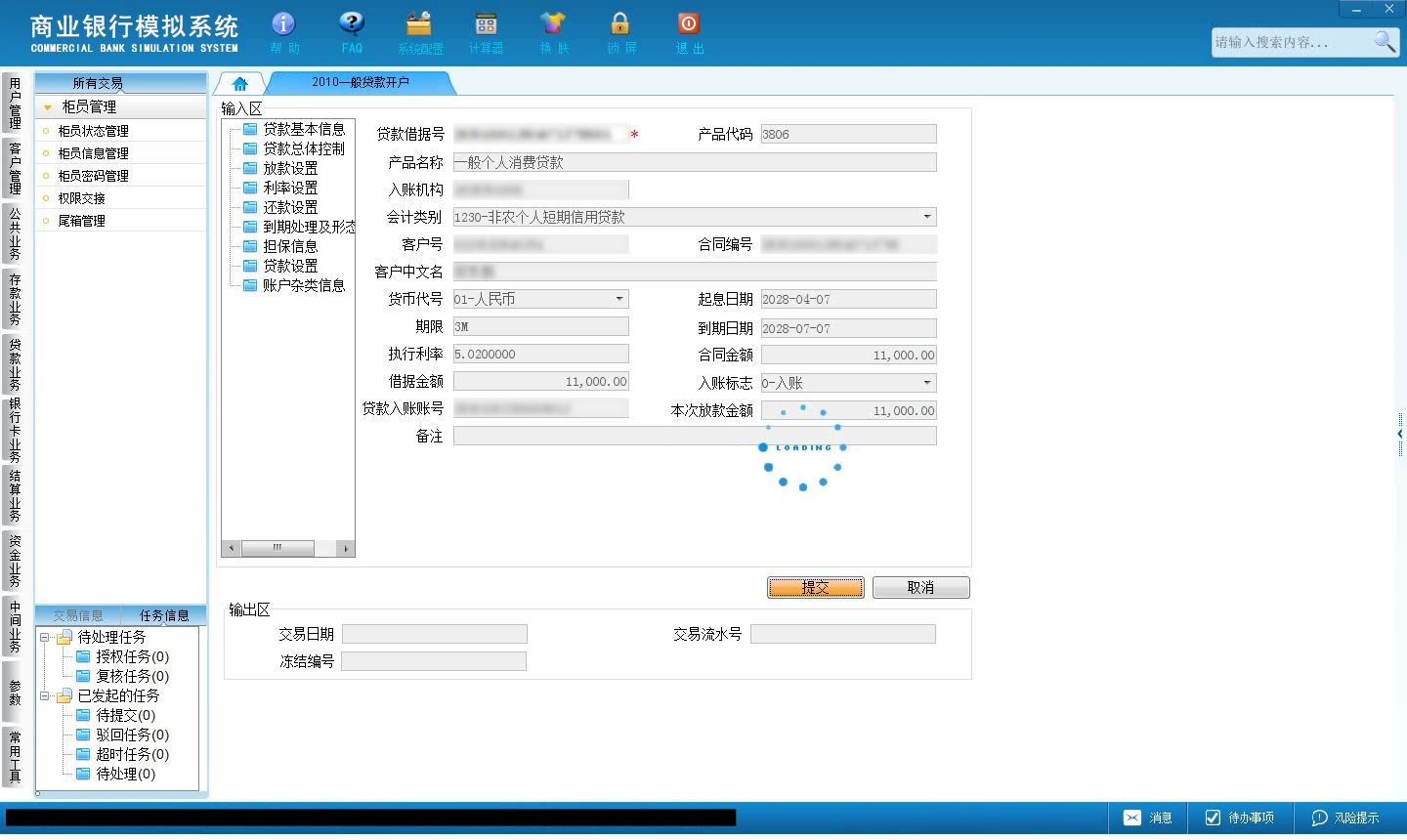Screen dimensions: 1407x840
Task: Collapse the 已发起的任务 tree node
Action: (44, 696)
